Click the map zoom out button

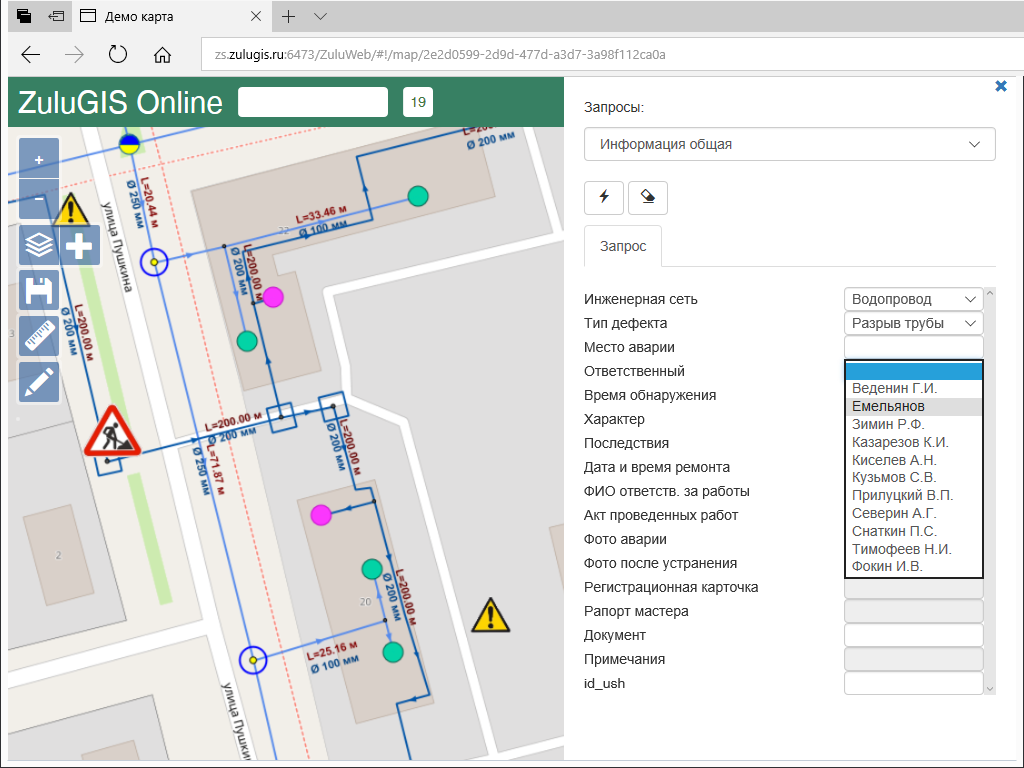(39, 198)
